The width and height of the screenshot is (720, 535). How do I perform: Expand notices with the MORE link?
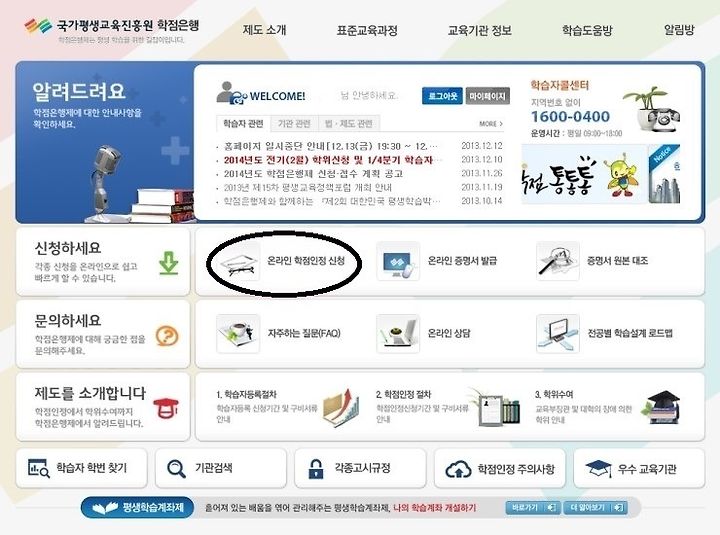(x=491, y=124)
